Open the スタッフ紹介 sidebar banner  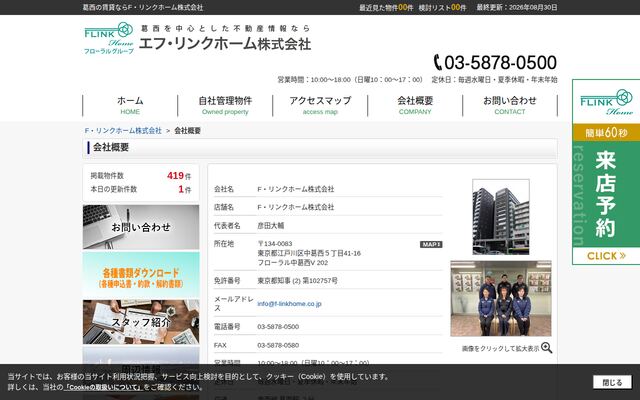click(141, 322)
